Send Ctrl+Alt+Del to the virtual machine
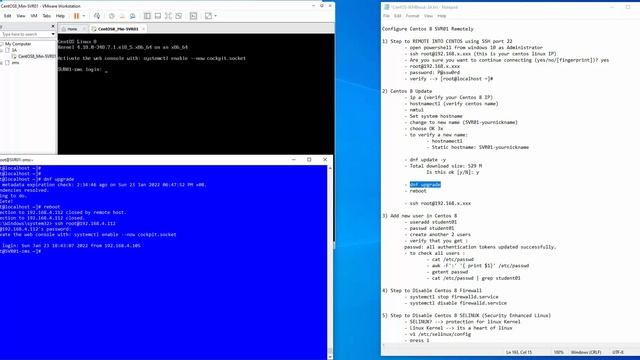 (97, 16)
